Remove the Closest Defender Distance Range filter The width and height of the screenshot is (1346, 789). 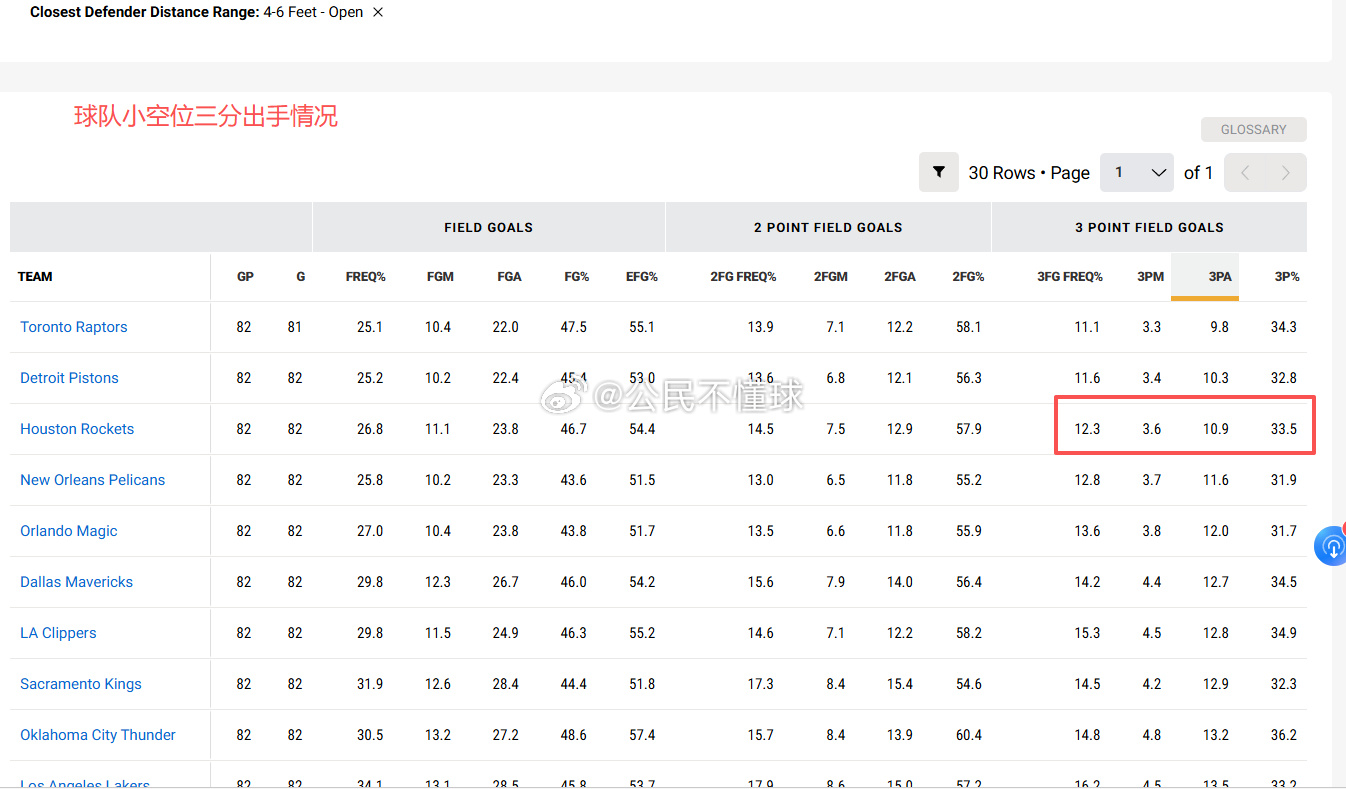pos(377,12)
